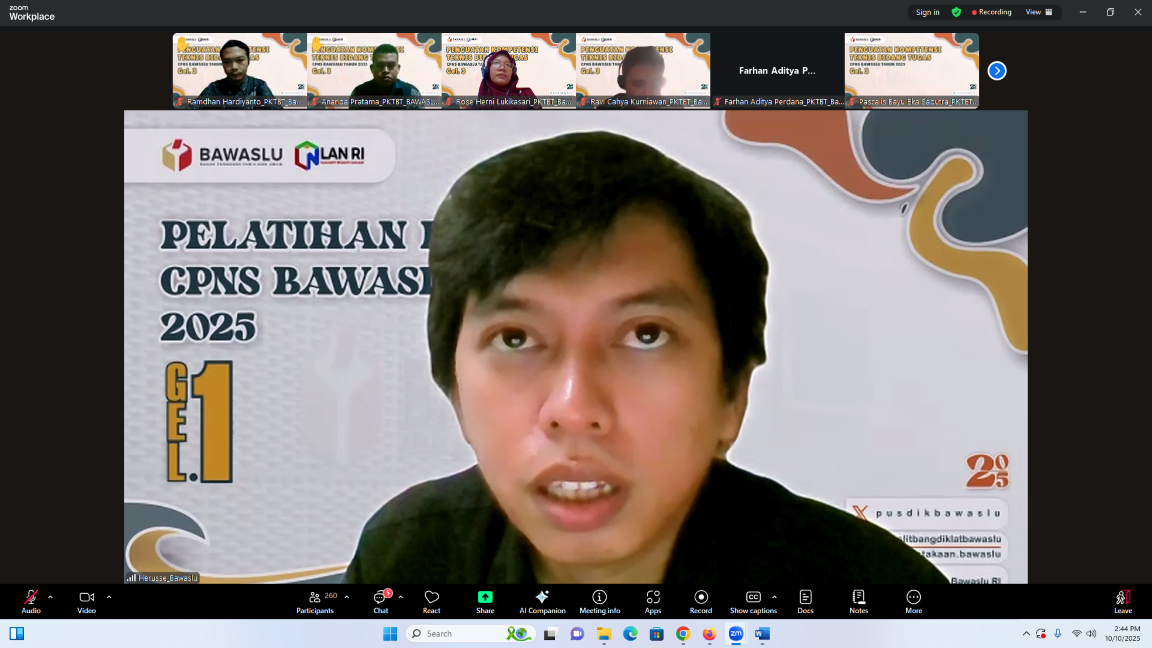Click the Sign in button
This screenshot has width=1152, height=648.
(927, 12)
